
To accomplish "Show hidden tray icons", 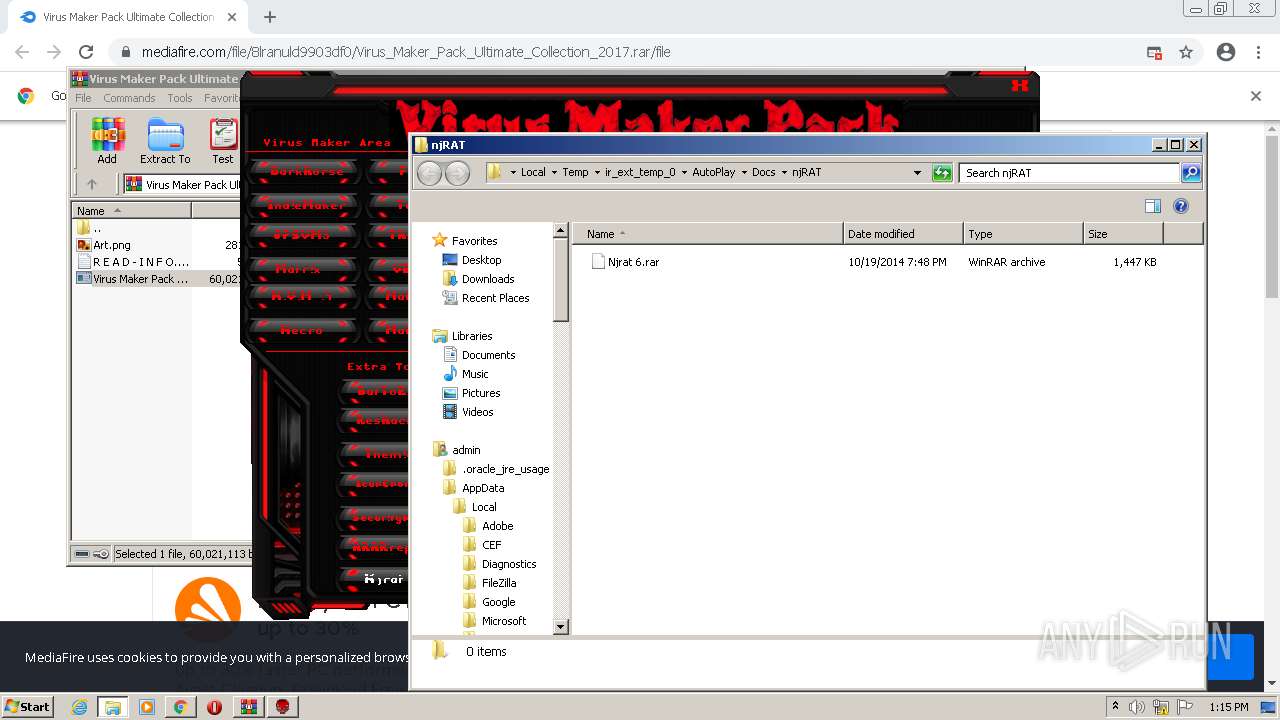I will (x=1115, y=706).
